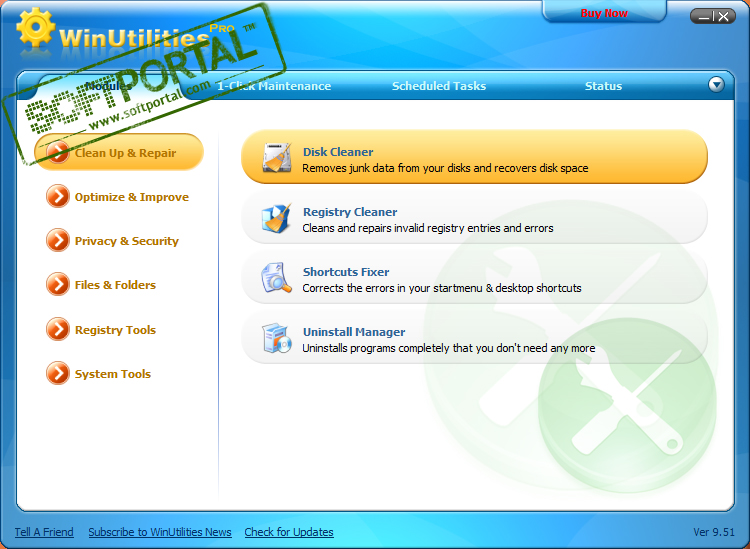Click 'Uninstalls programs completely' description text
The width and height of the screenshot is (750, 549).
[x=449, y=348]
